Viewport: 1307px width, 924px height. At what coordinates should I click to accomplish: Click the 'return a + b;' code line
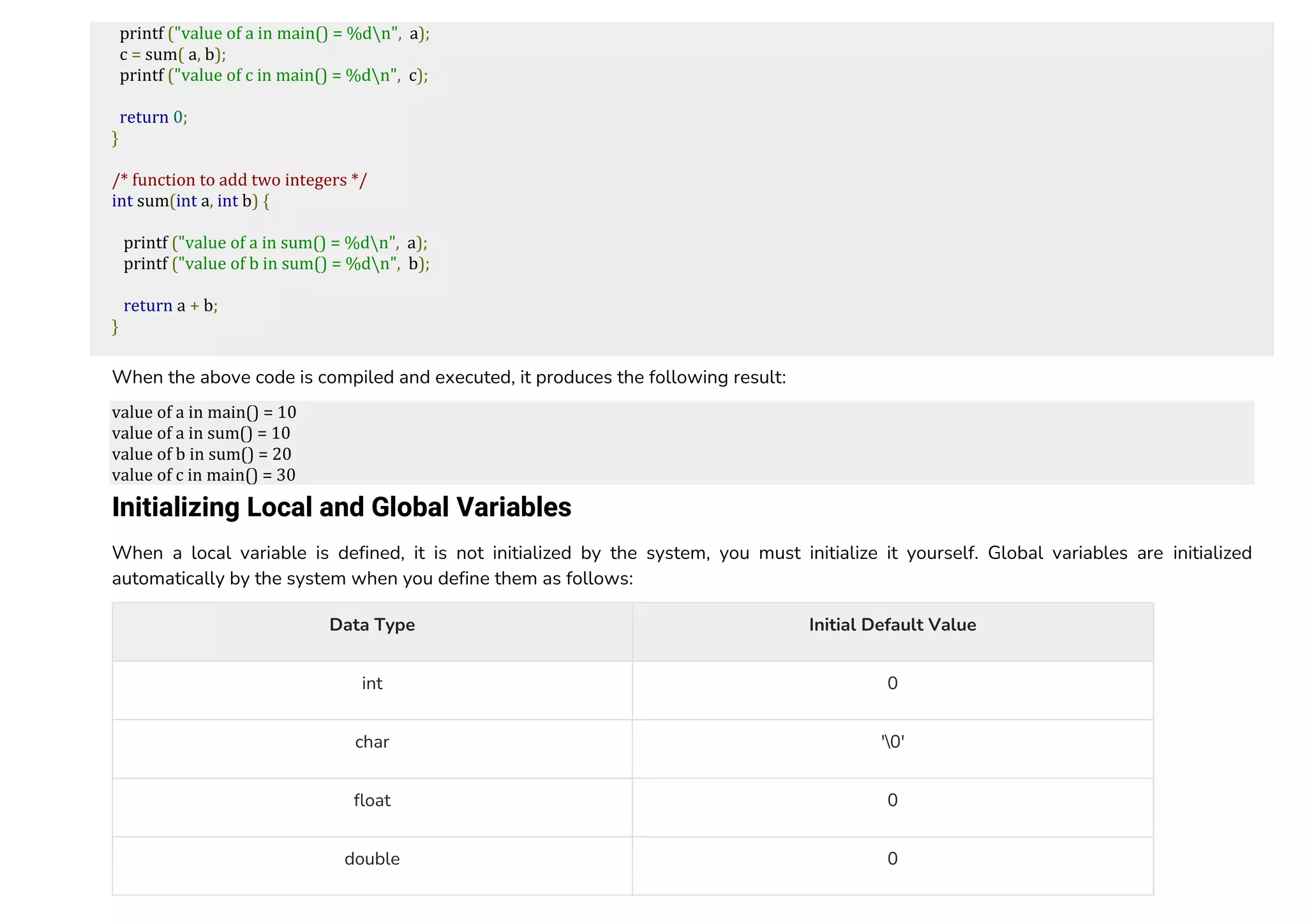tap(170, 306)
